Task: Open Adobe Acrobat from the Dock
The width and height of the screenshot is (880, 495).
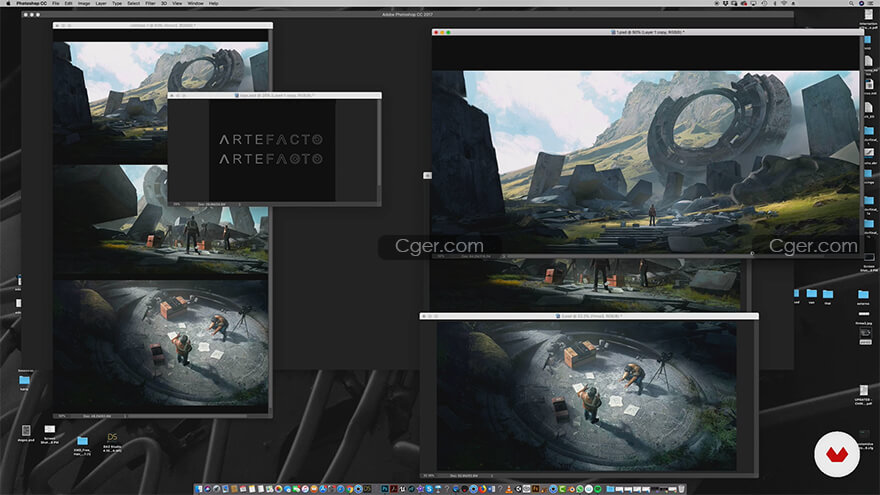Action: [x=393, y=489]
